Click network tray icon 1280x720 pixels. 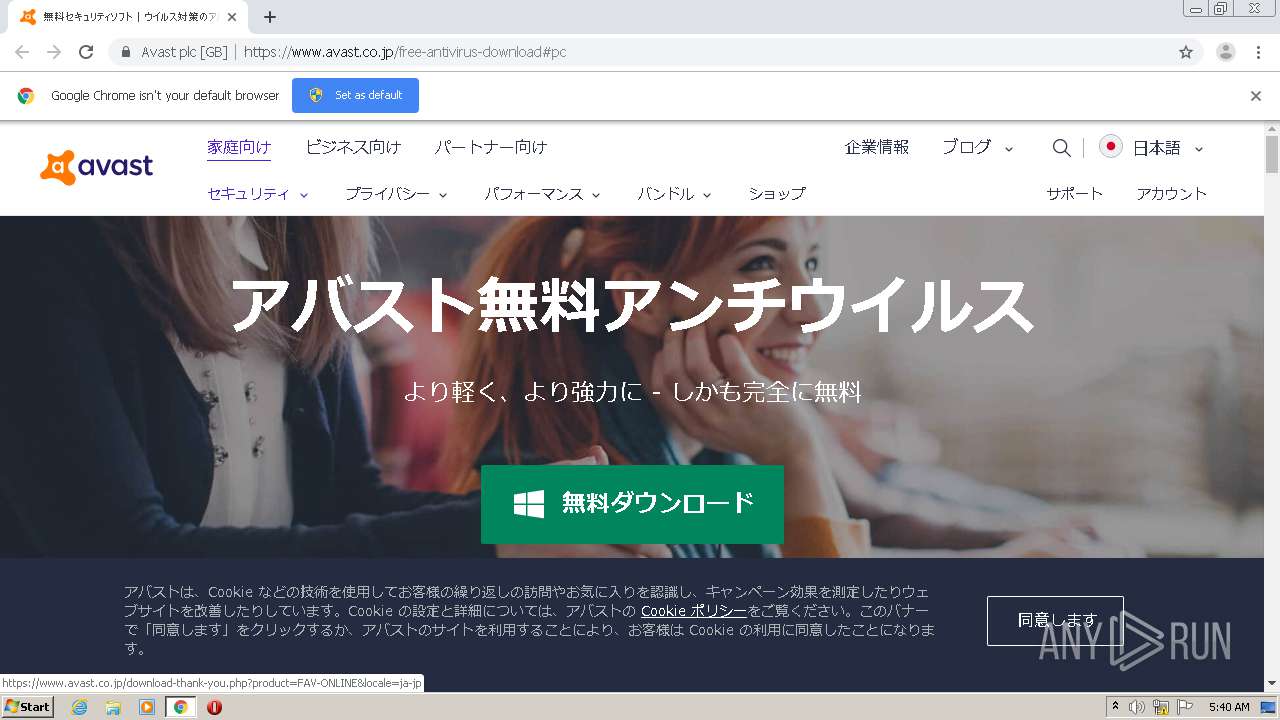point(1161,707)
